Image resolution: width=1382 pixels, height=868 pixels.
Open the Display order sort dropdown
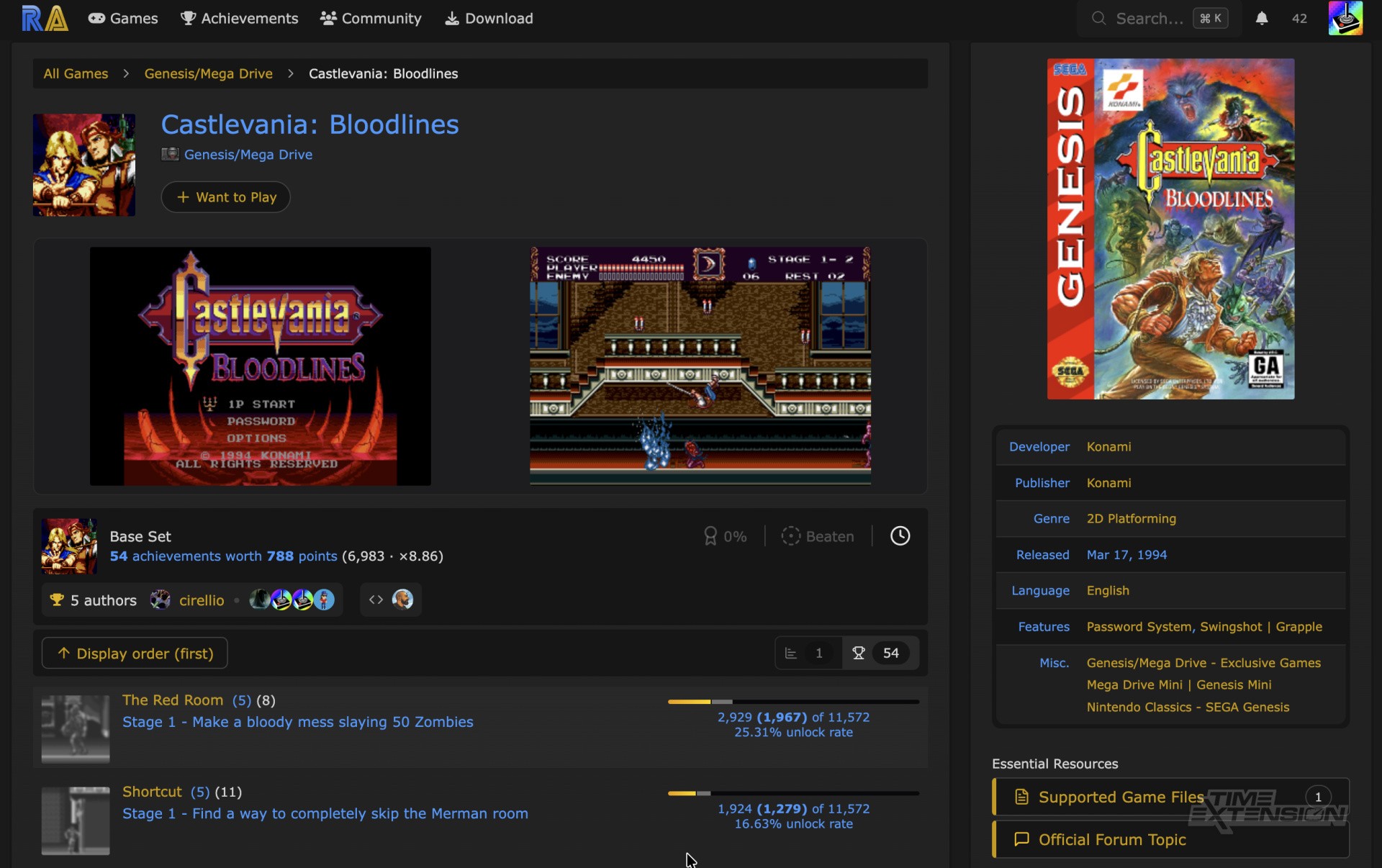(x=135, y=654)
